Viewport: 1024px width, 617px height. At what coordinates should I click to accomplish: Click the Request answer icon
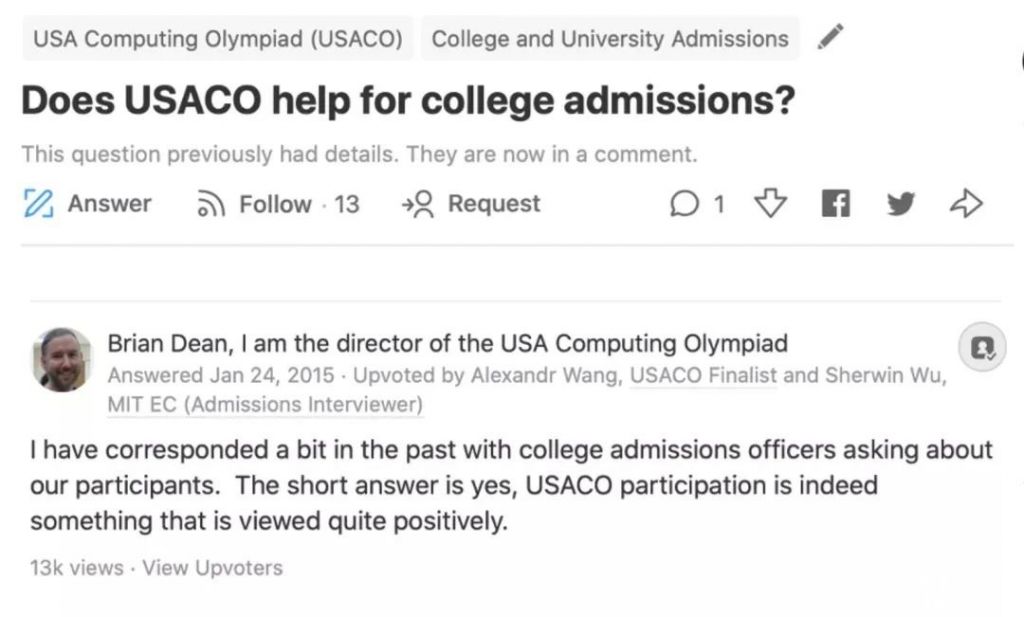click(418, 204)
